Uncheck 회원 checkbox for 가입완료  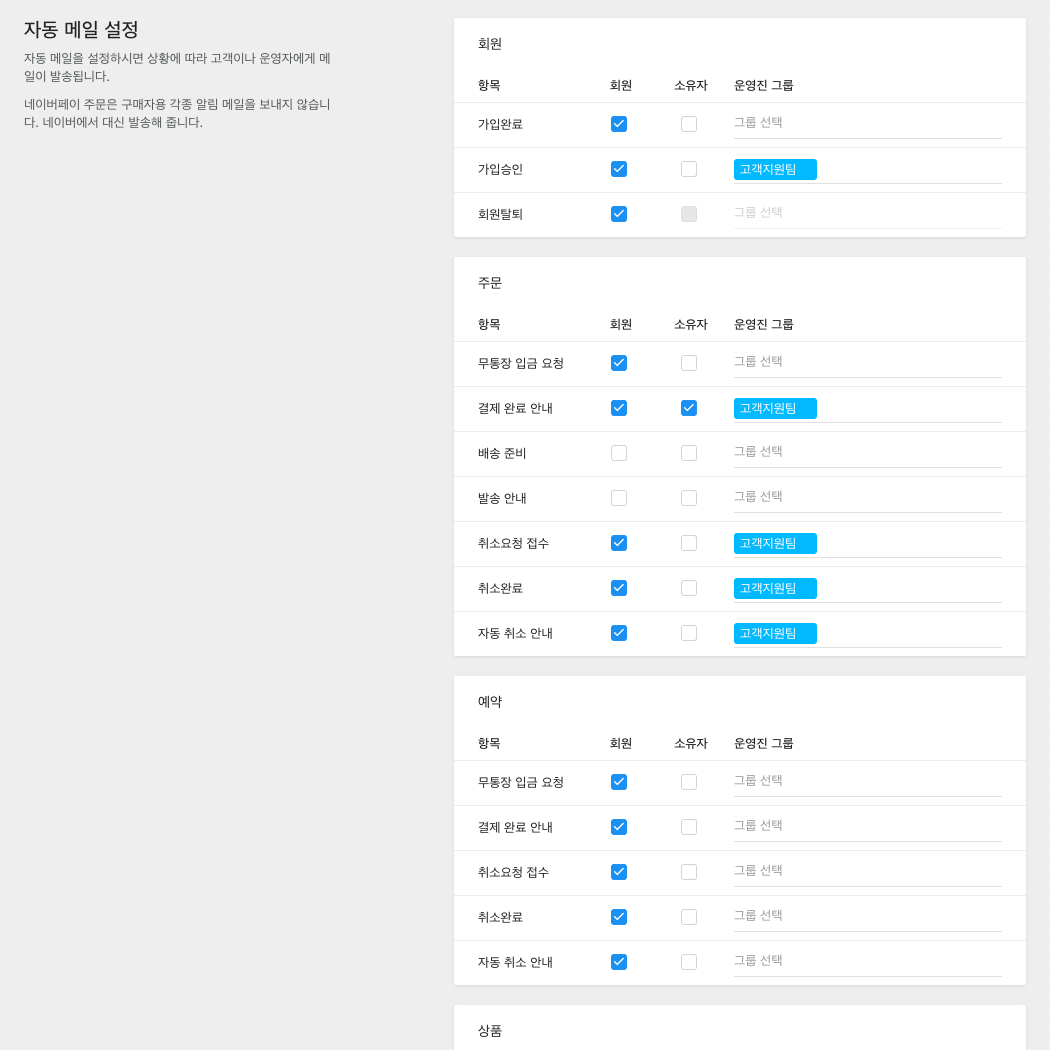619,123
